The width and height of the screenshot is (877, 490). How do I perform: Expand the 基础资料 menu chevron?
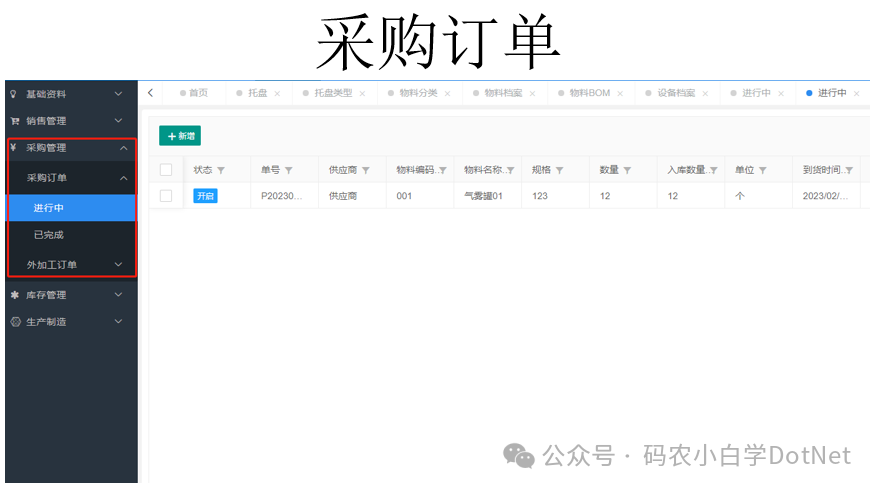tap(119, 94)
